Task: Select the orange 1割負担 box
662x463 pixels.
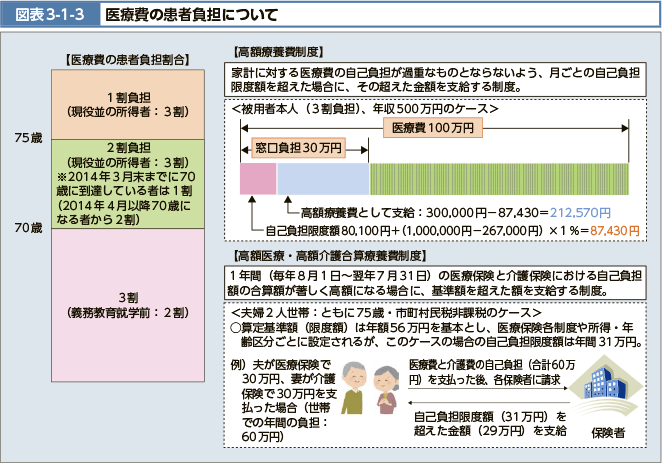Action: [x=127, y=104]
